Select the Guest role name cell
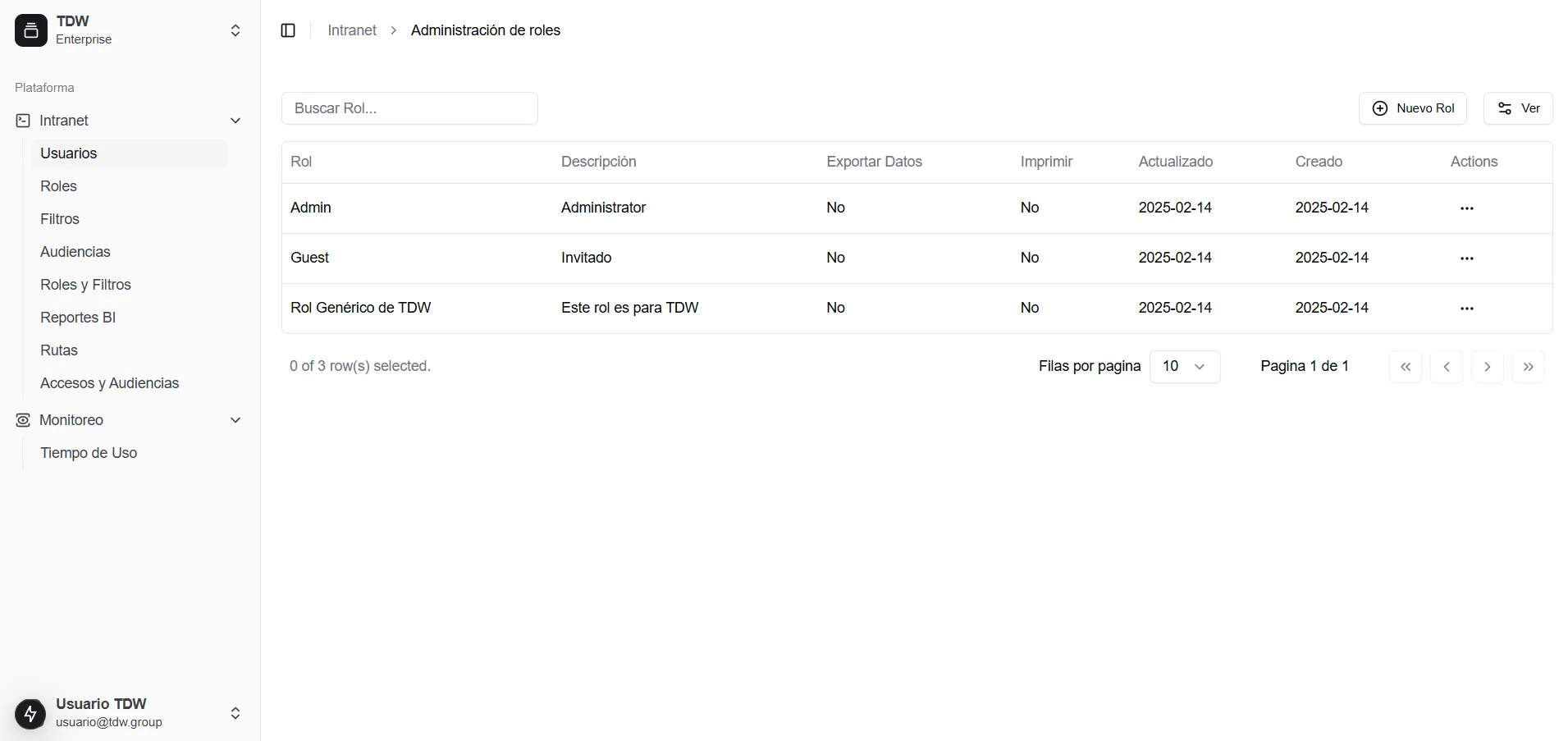This screenshot has height=741, width=1568. (x=309, y=258)
